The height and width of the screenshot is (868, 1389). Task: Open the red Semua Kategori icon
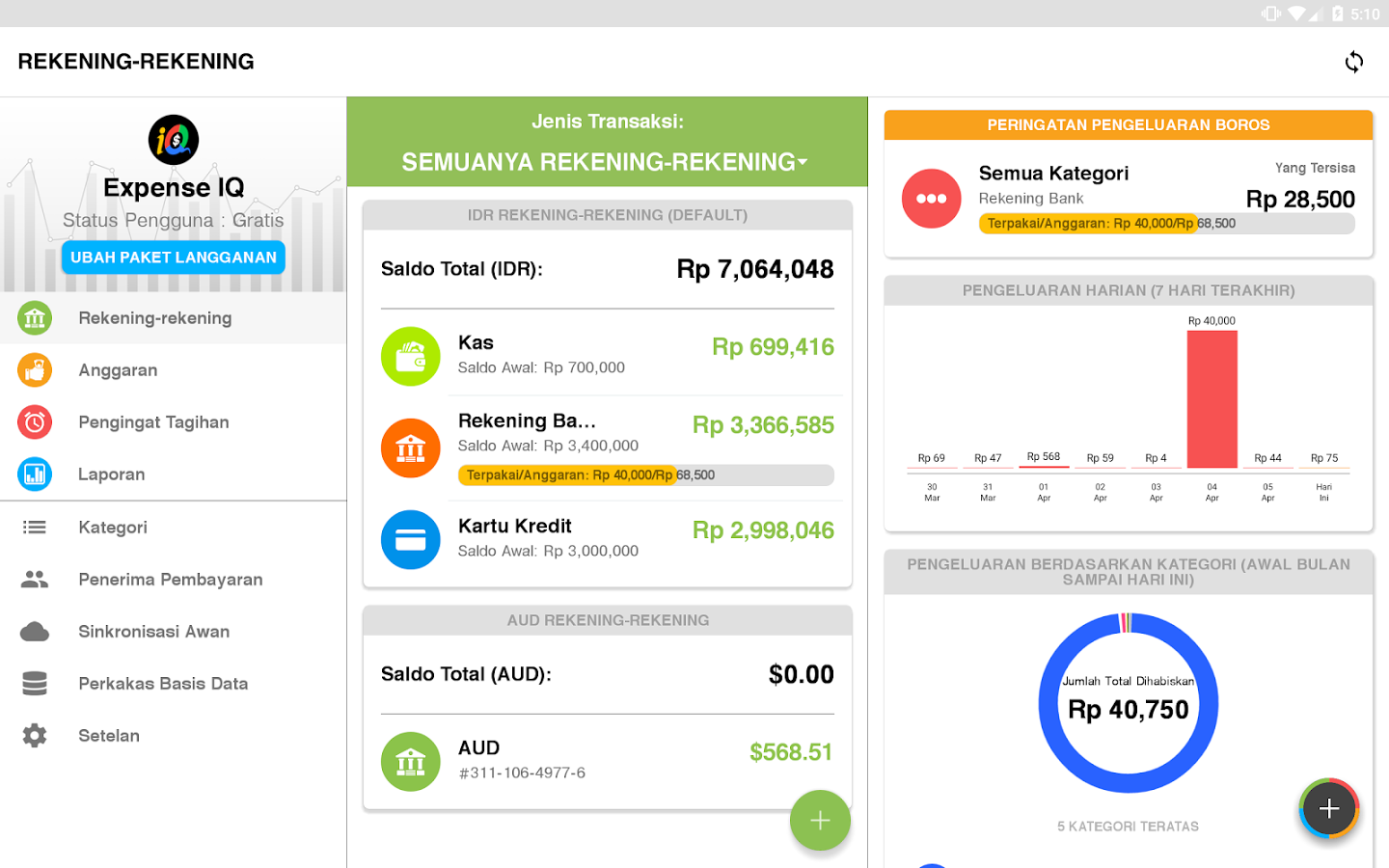(x=932, y=199)
